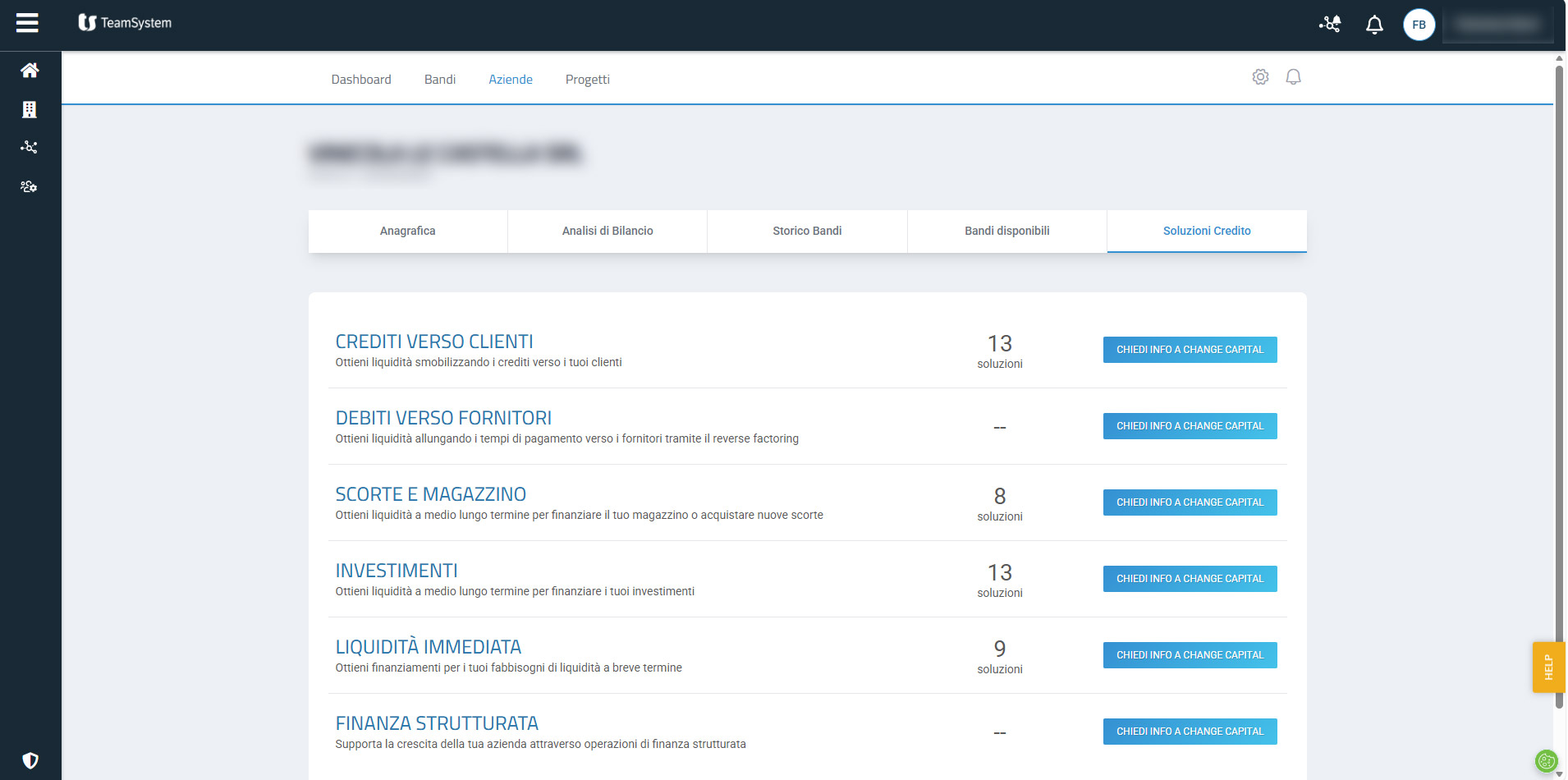The width and height of the screenshot is (1568, 780).
Task: Navigate to the Progetti menu item
Action: tap(587, 80)
